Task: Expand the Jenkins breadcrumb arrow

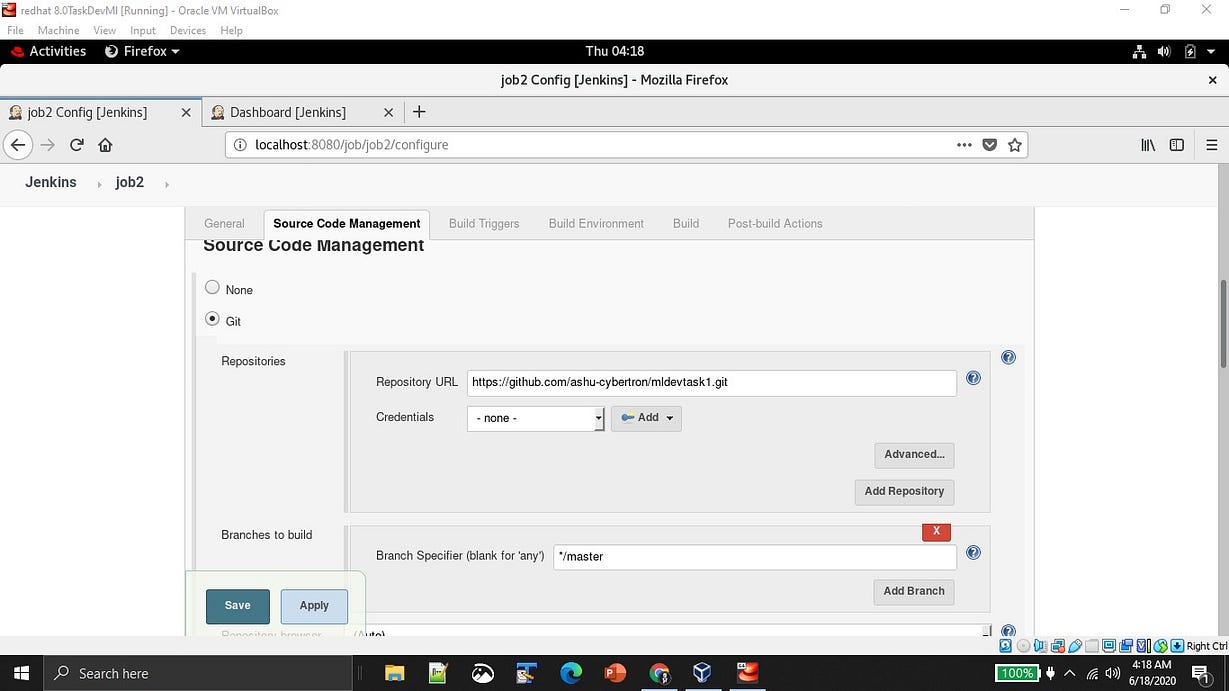Action: (x=99, y=184)
